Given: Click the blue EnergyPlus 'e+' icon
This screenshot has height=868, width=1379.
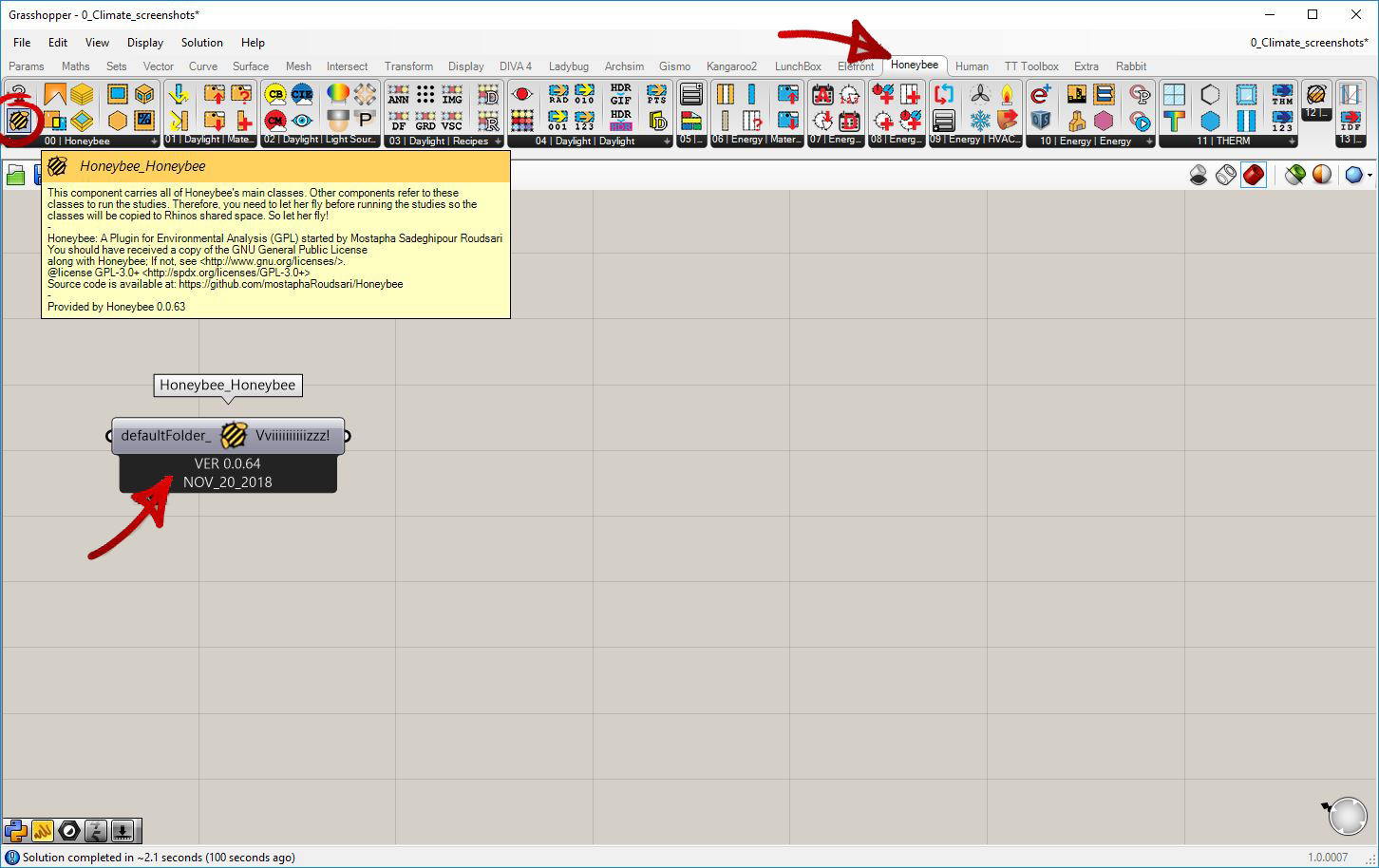Looking at the screenshot, I should [x=1041, y=94].
